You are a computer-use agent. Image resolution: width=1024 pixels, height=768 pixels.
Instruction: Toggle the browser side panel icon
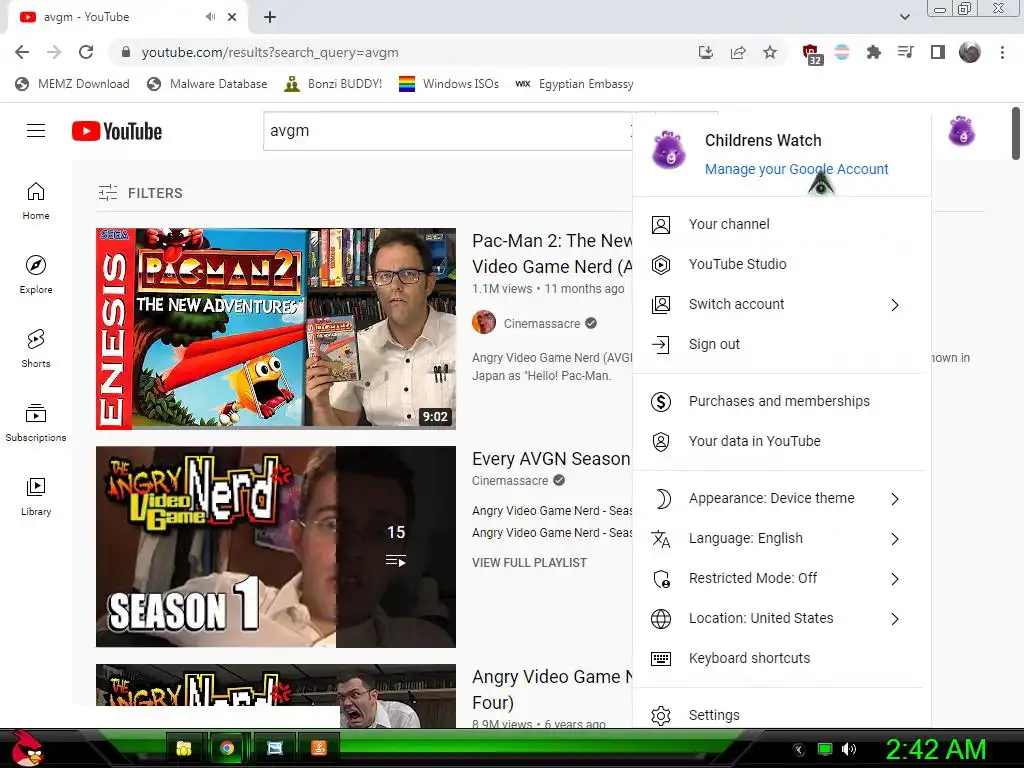938,52
